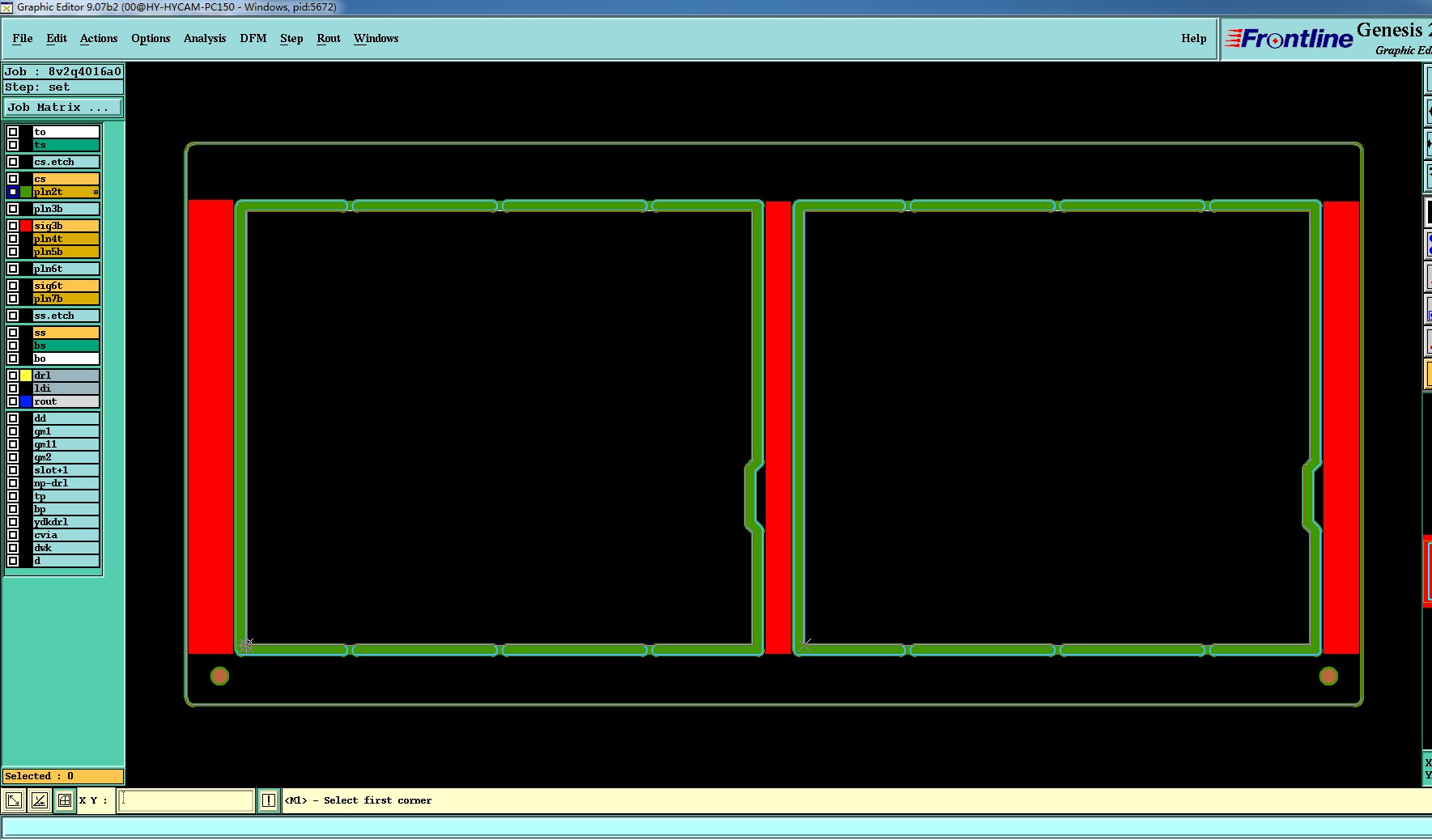The height and width of the screenshot is (840, 1432).
Task: Toggle the slot+1 layer checkbox
Action: (13, 470)
